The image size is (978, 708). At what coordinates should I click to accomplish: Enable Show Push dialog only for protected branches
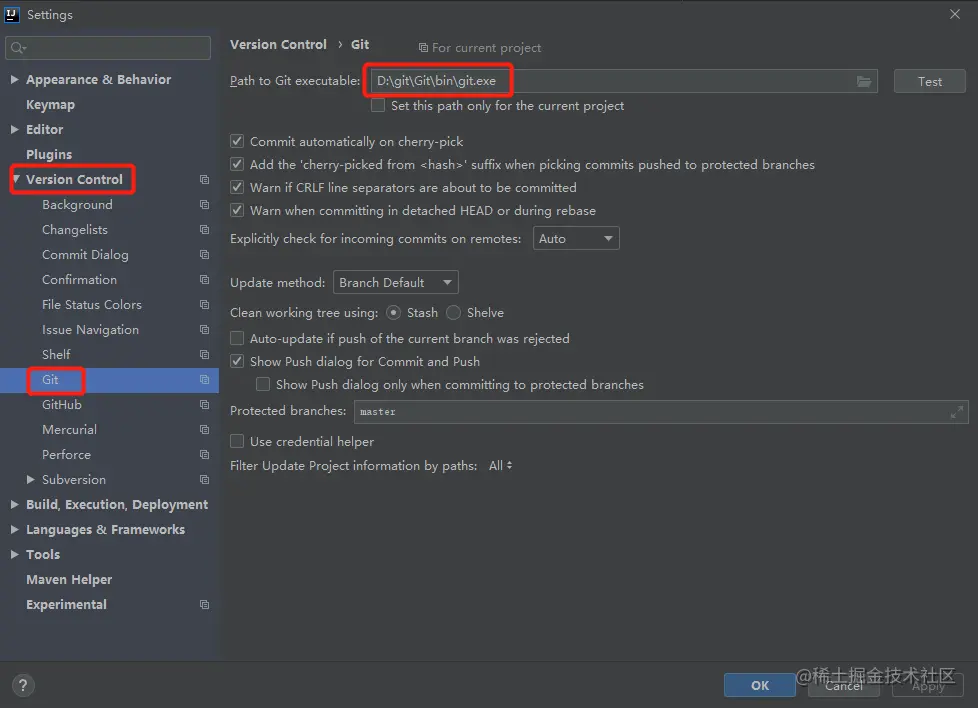(263, 384)
